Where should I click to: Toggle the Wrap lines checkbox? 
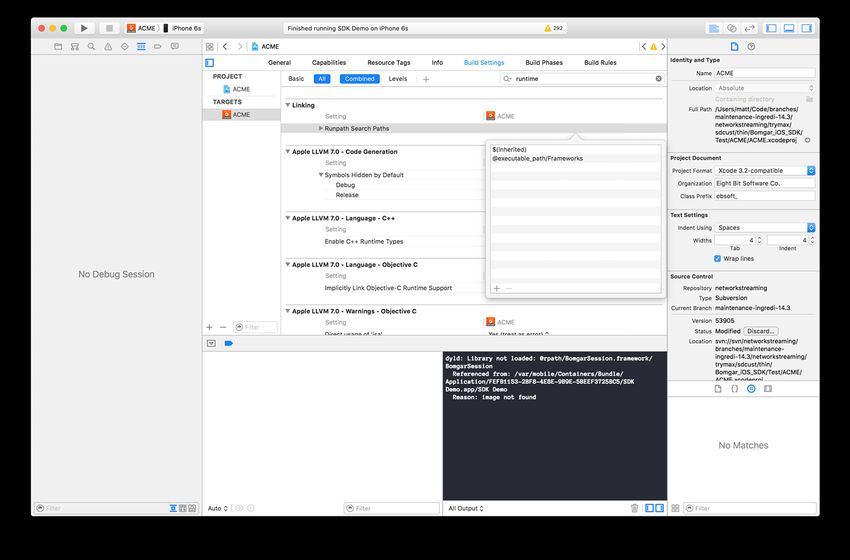(x=718, y=259)
